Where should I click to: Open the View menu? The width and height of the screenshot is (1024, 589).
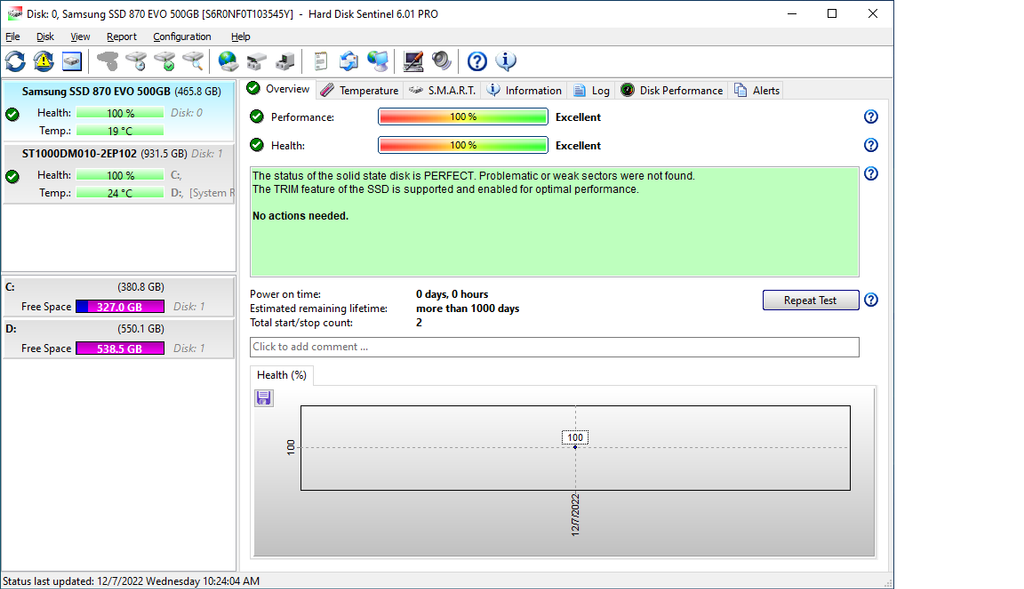[80, 37]
